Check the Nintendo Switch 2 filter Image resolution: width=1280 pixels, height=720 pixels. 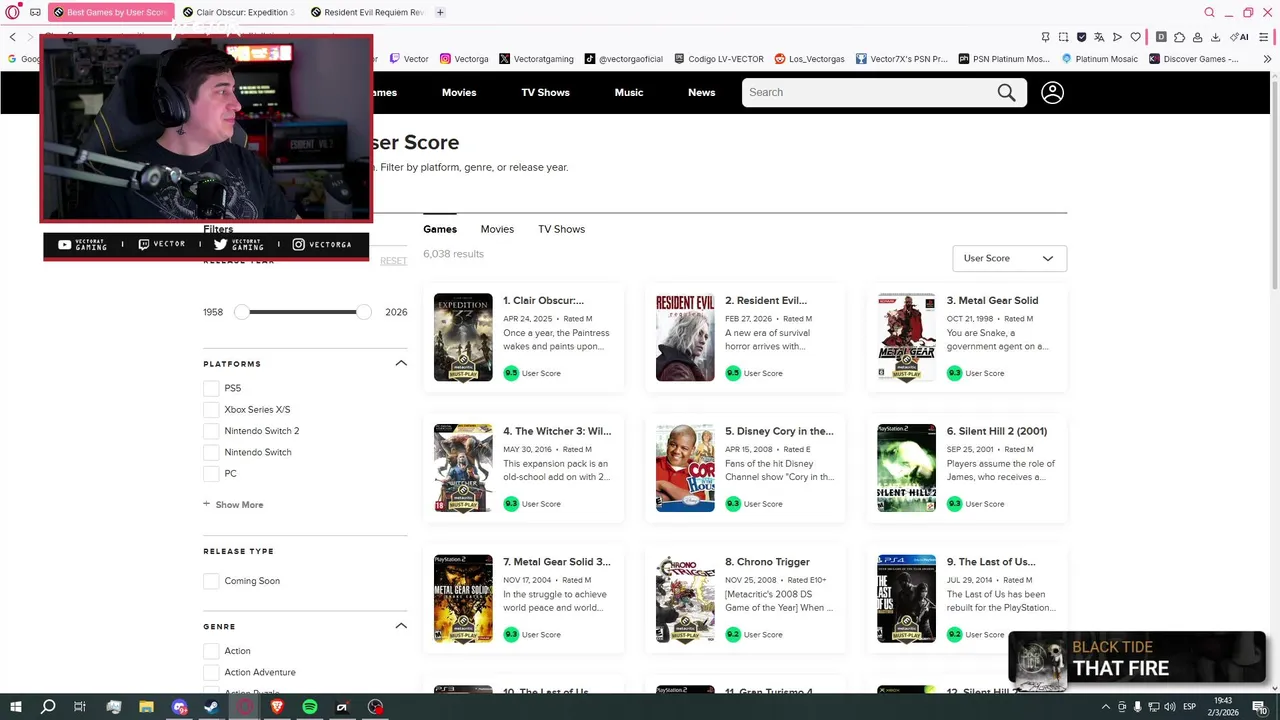(x=211, y=431)
